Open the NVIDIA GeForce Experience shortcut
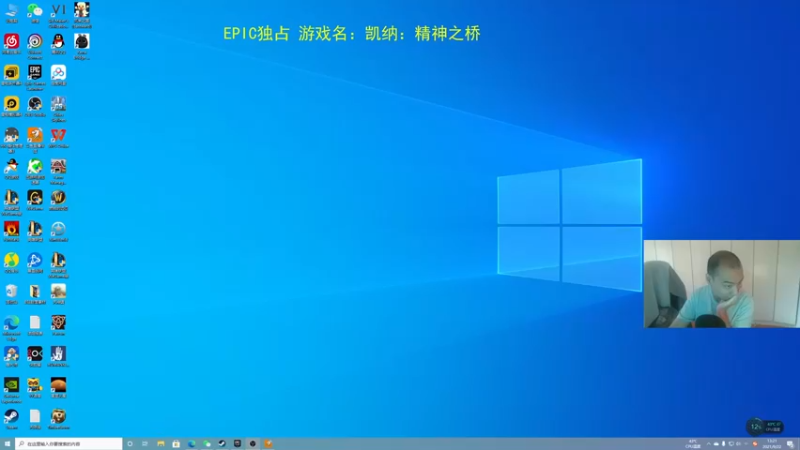800x450 pixels. click(x=11, y=390)
